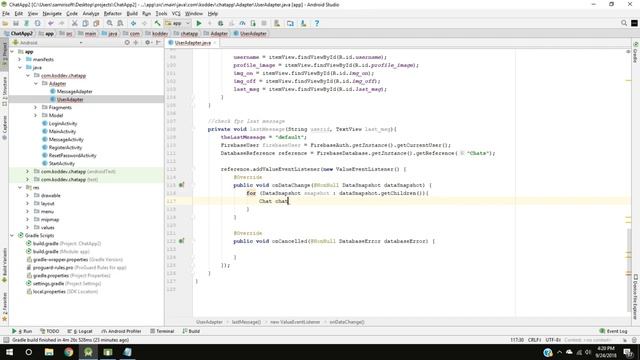
Task: Expand the Model package
Action: coord(36,116)
